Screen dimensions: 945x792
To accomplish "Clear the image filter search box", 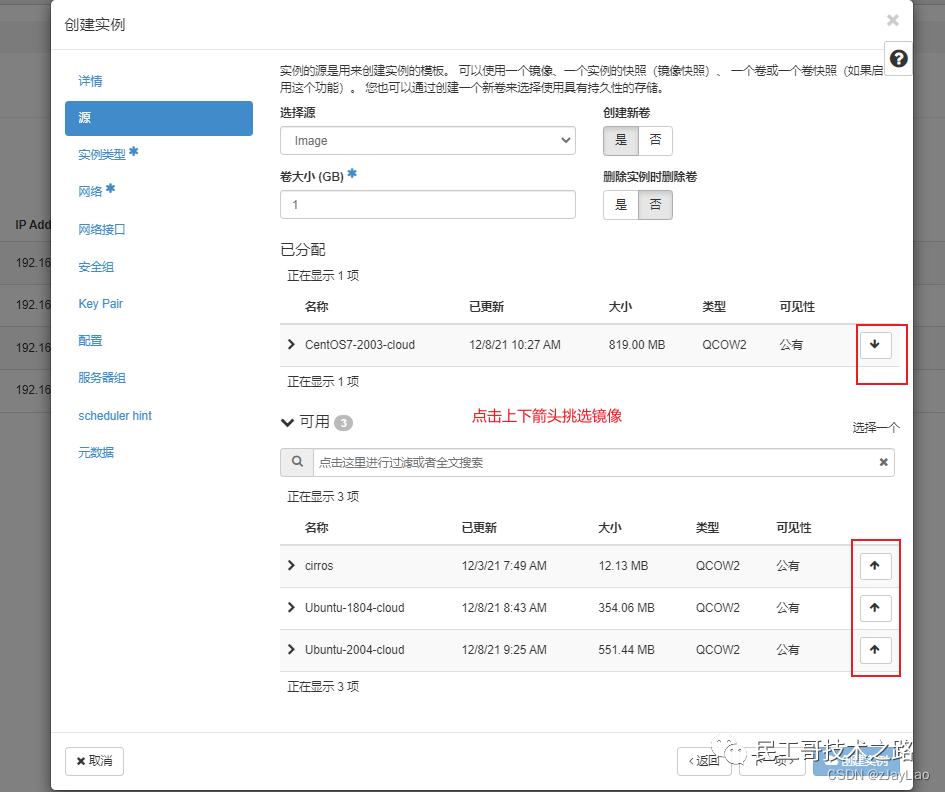I will point(884,462).
